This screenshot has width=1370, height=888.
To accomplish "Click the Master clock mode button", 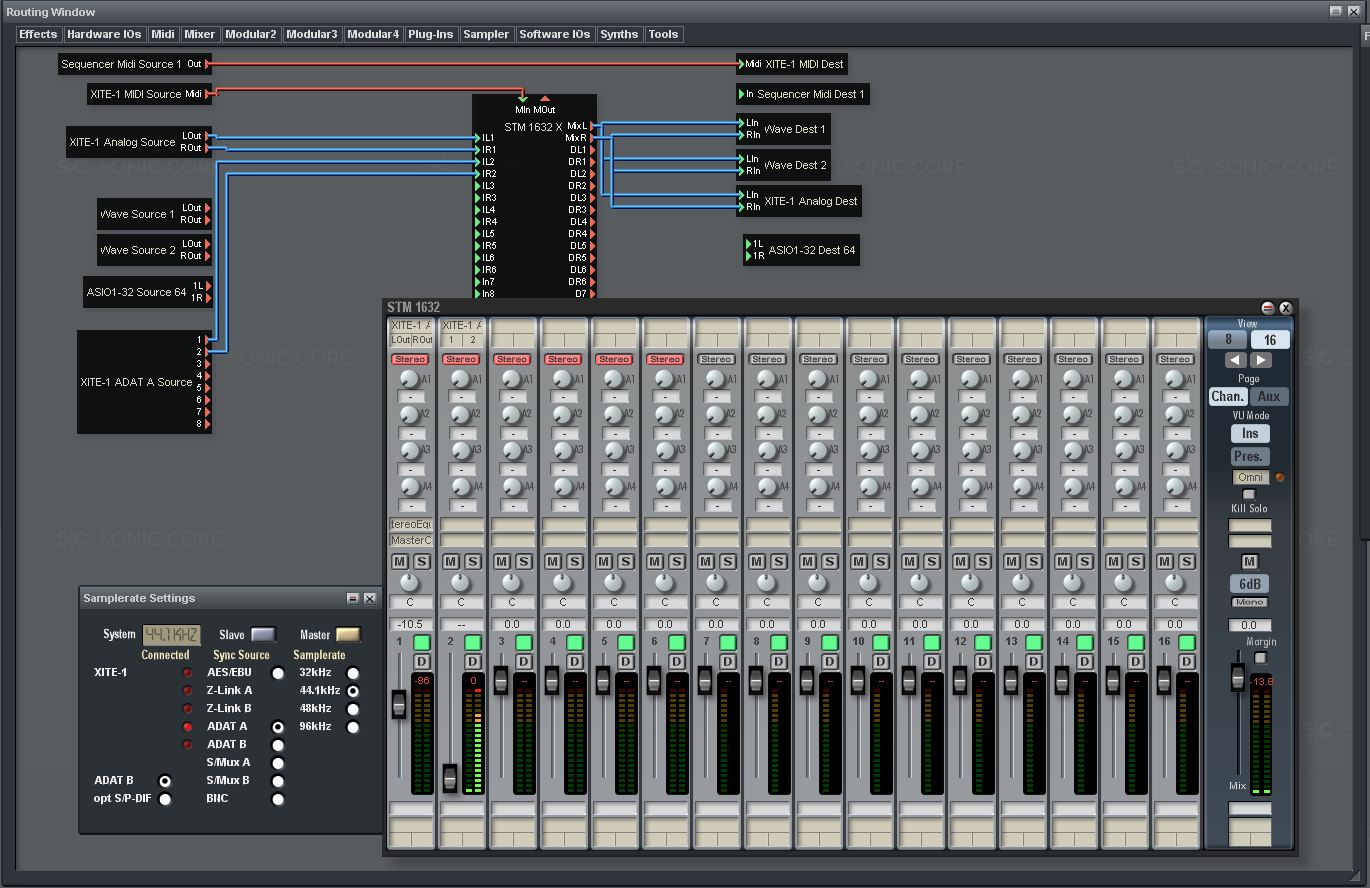I will pyautogui.click(x=348, y=635).
